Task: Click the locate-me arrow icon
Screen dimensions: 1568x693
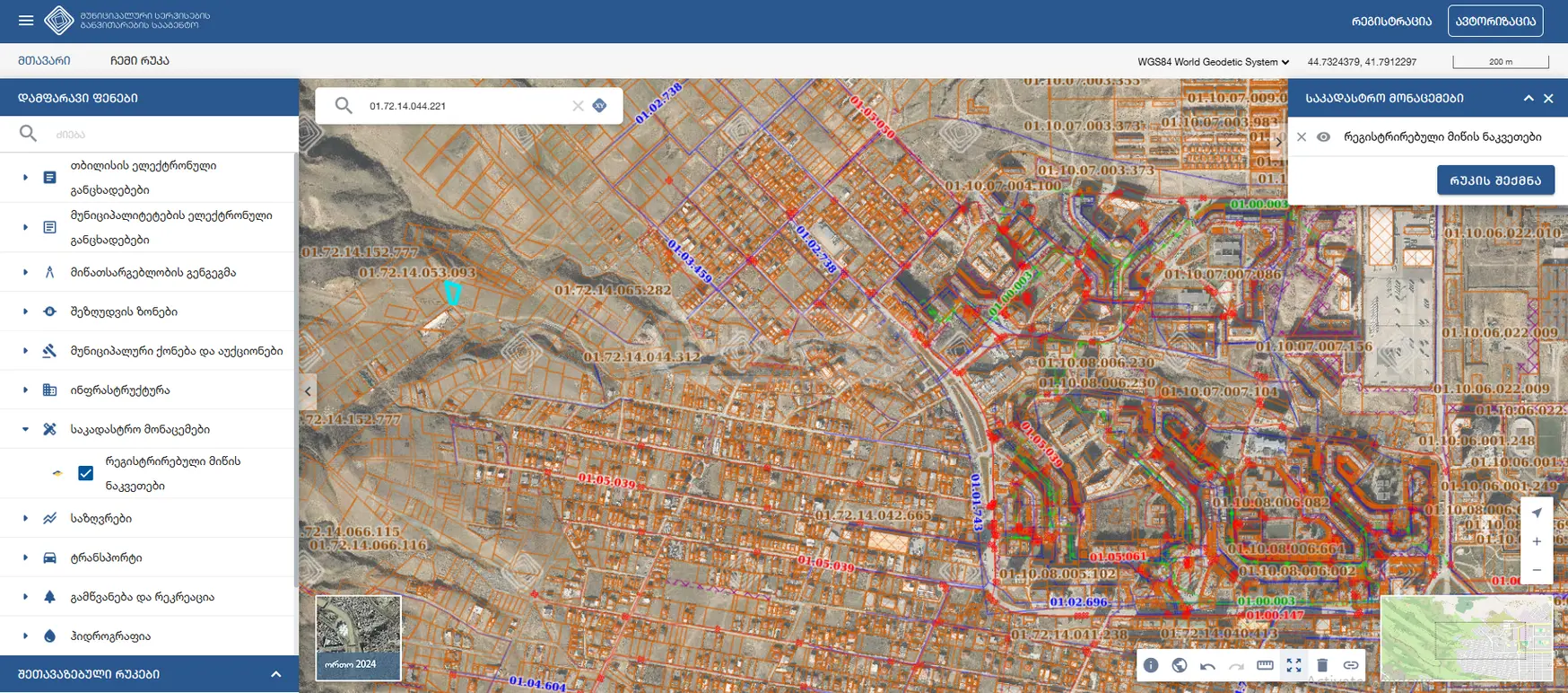Action: tap(1537, 513)
